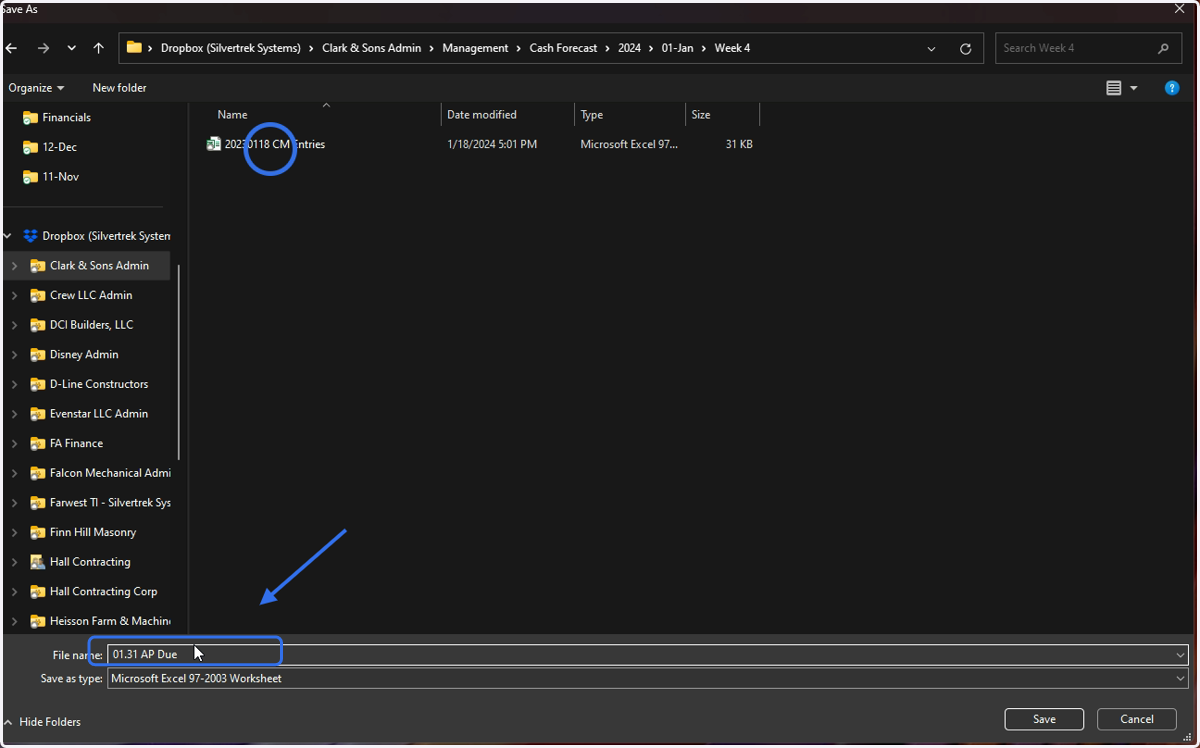Click the File name field containing 01.31 AP Due

[648, 655]
